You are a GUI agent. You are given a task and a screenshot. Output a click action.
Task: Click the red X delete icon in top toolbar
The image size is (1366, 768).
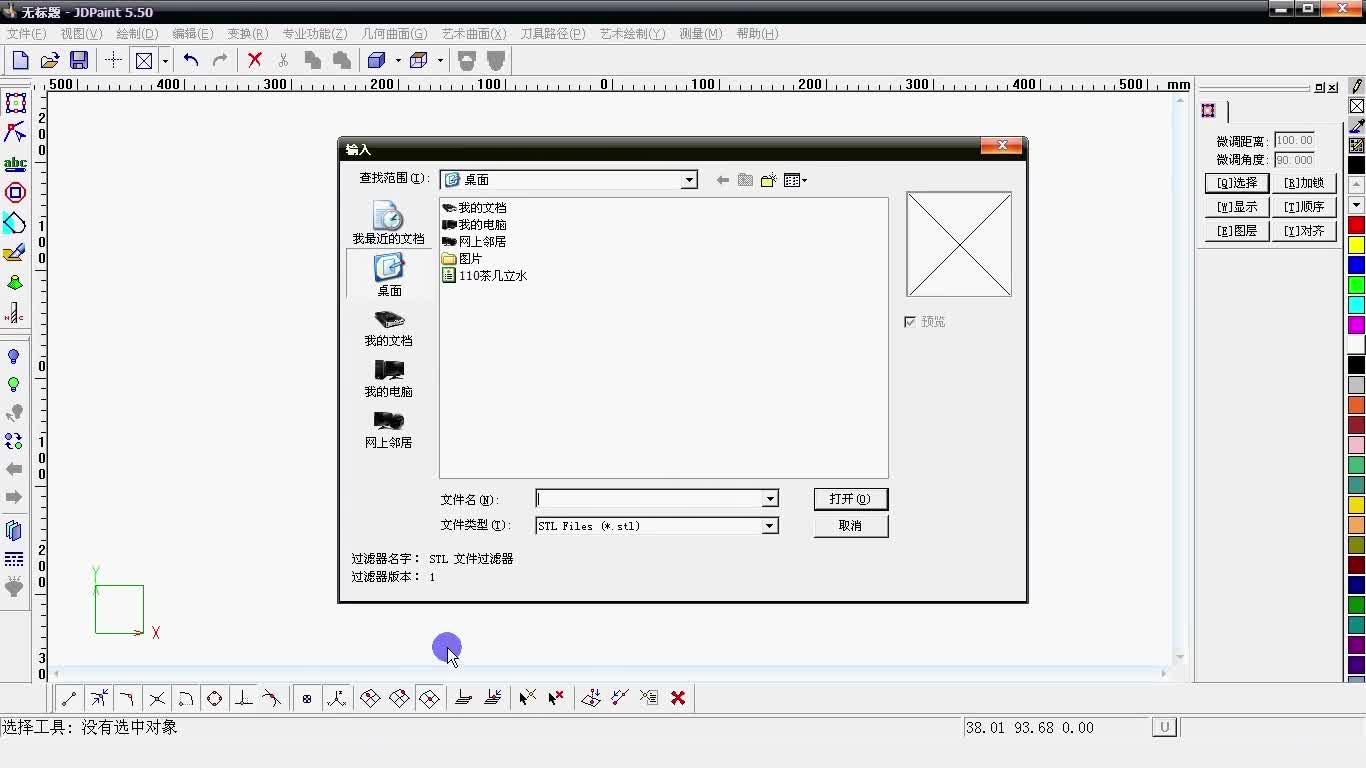pyautogui.click(x=254, y=60)
